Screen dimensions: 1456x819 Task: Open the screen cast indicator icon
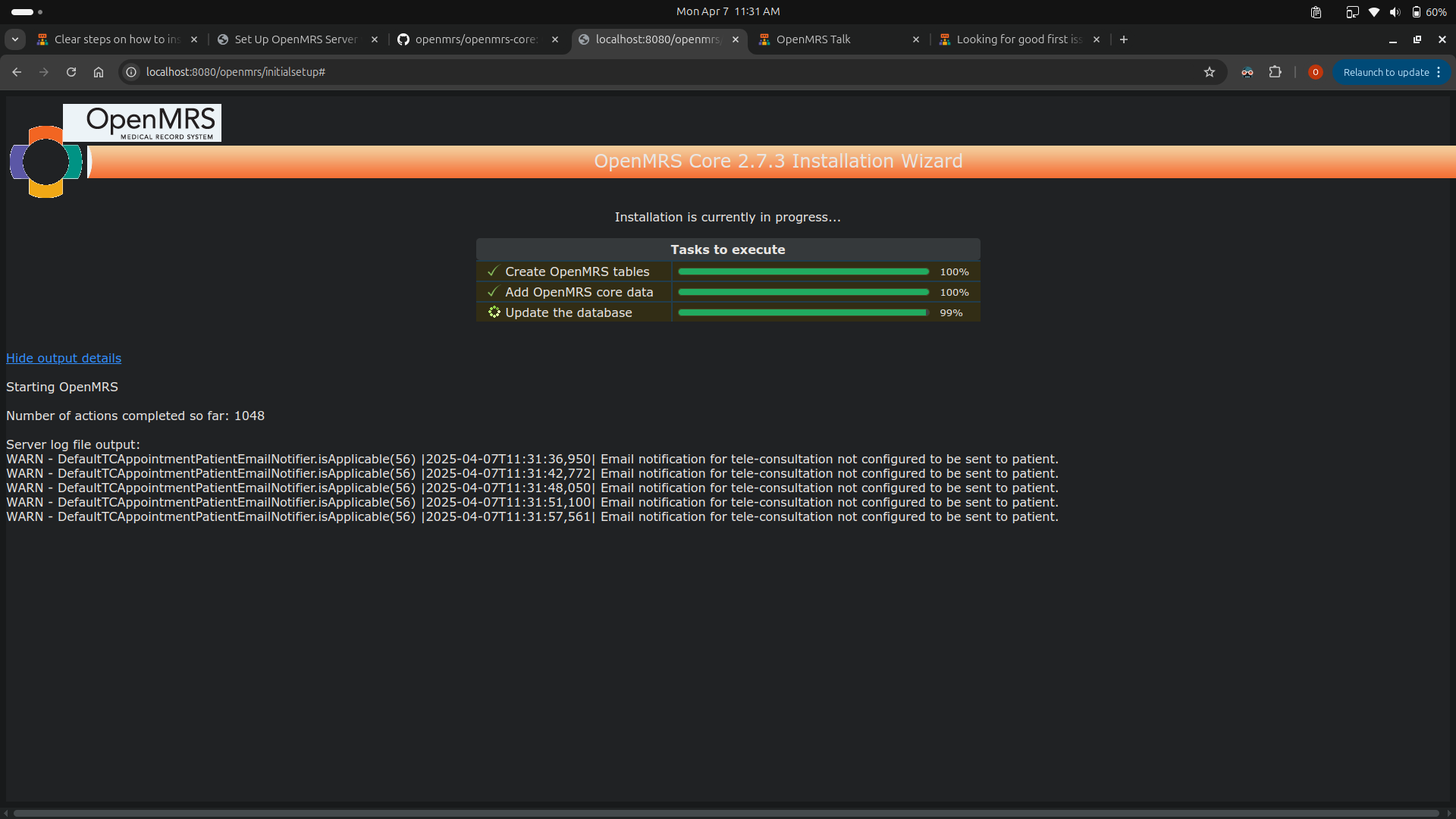[x=1352, y=12]
